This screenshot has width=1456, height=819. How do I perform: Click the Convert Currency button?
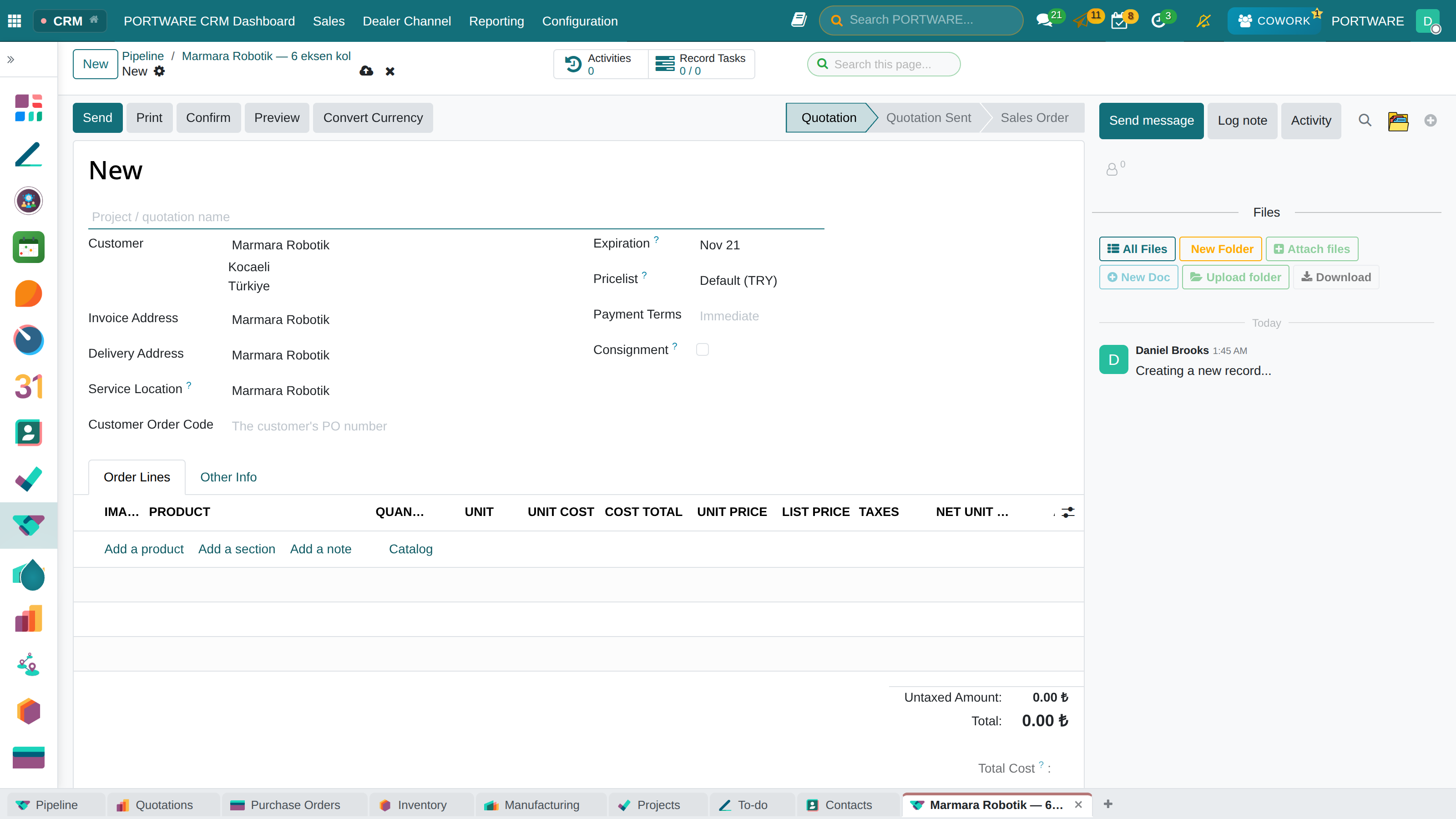click(x=373, y=117)
